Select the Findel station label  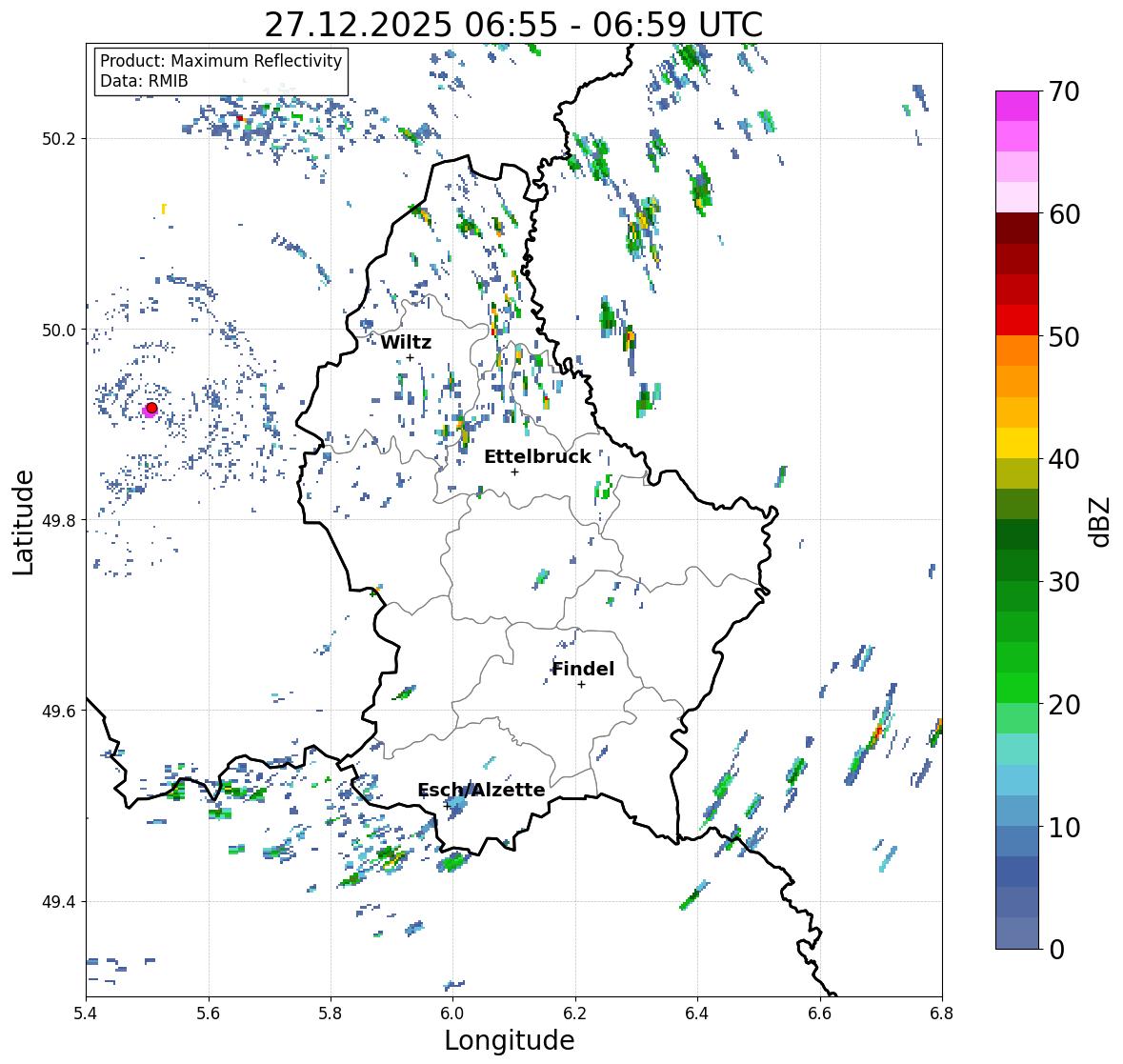583,669
